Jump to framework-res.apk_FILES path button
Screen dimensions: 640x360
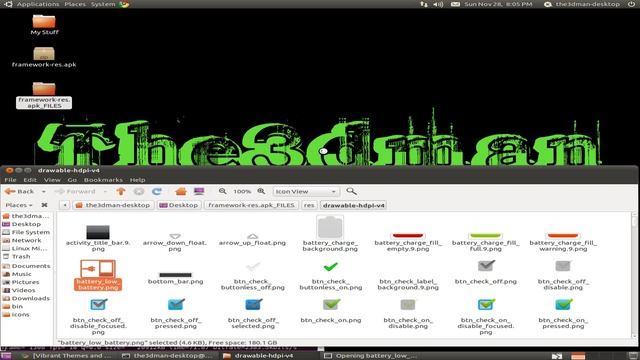coord(251,205)
